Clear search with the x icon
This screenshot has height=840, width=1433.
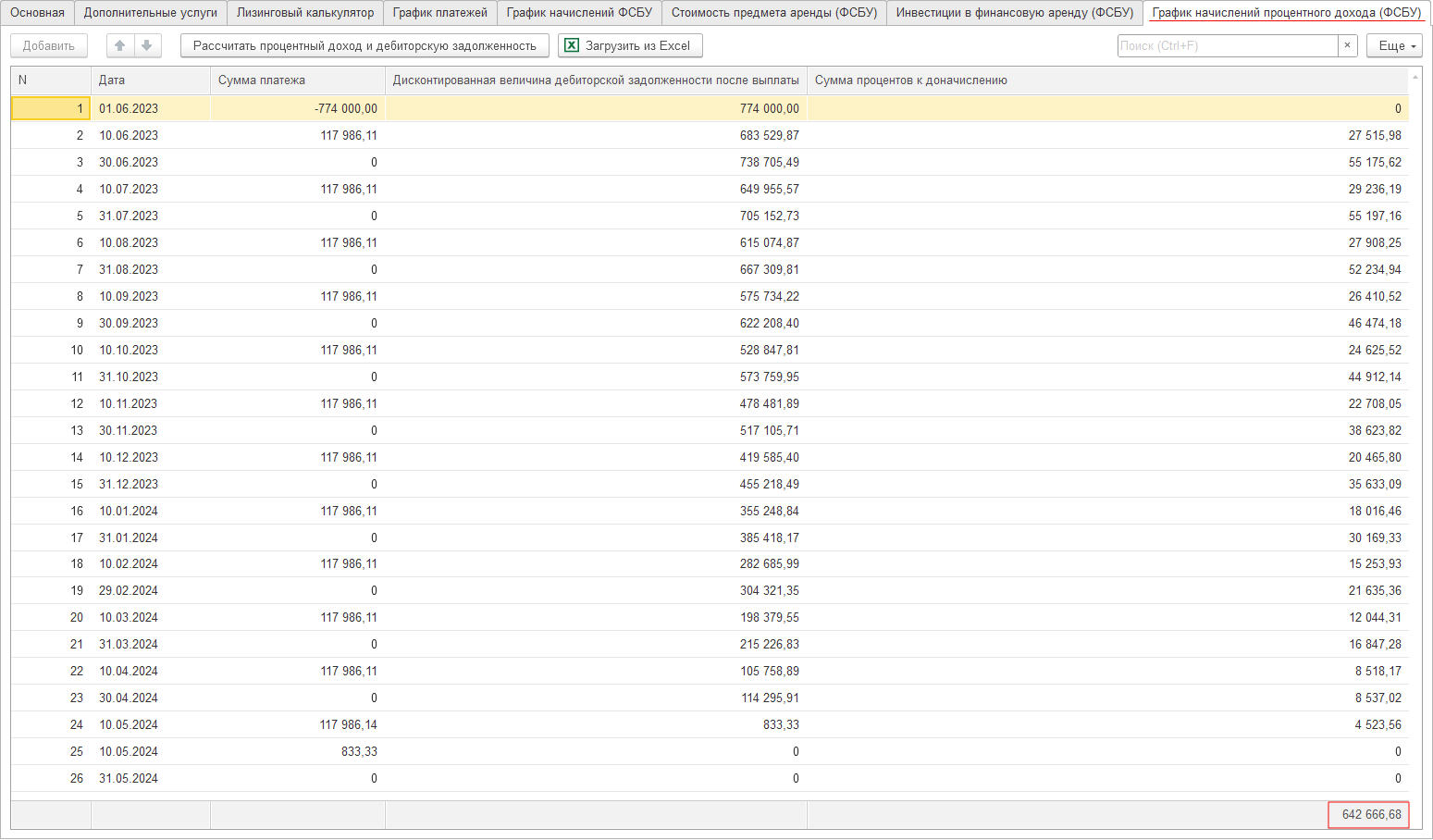[x=1348, y=45]
